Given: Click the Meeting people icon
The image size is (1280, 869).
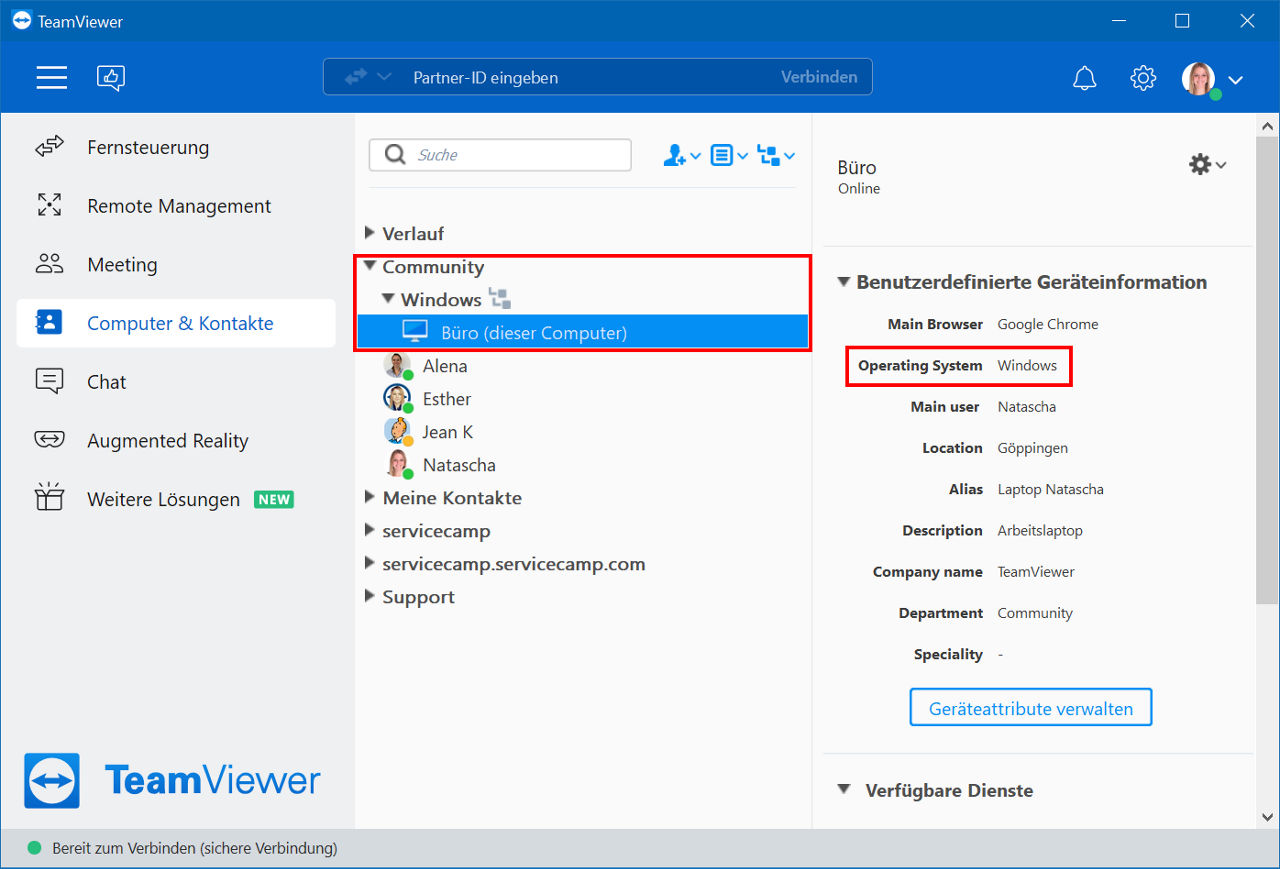Looking at the screenshot, I should pos(49,264).
